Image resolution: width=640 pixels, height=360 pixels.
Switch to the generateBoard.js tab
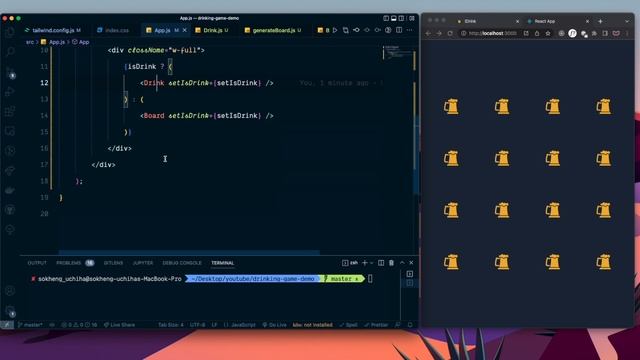[273, 30]
